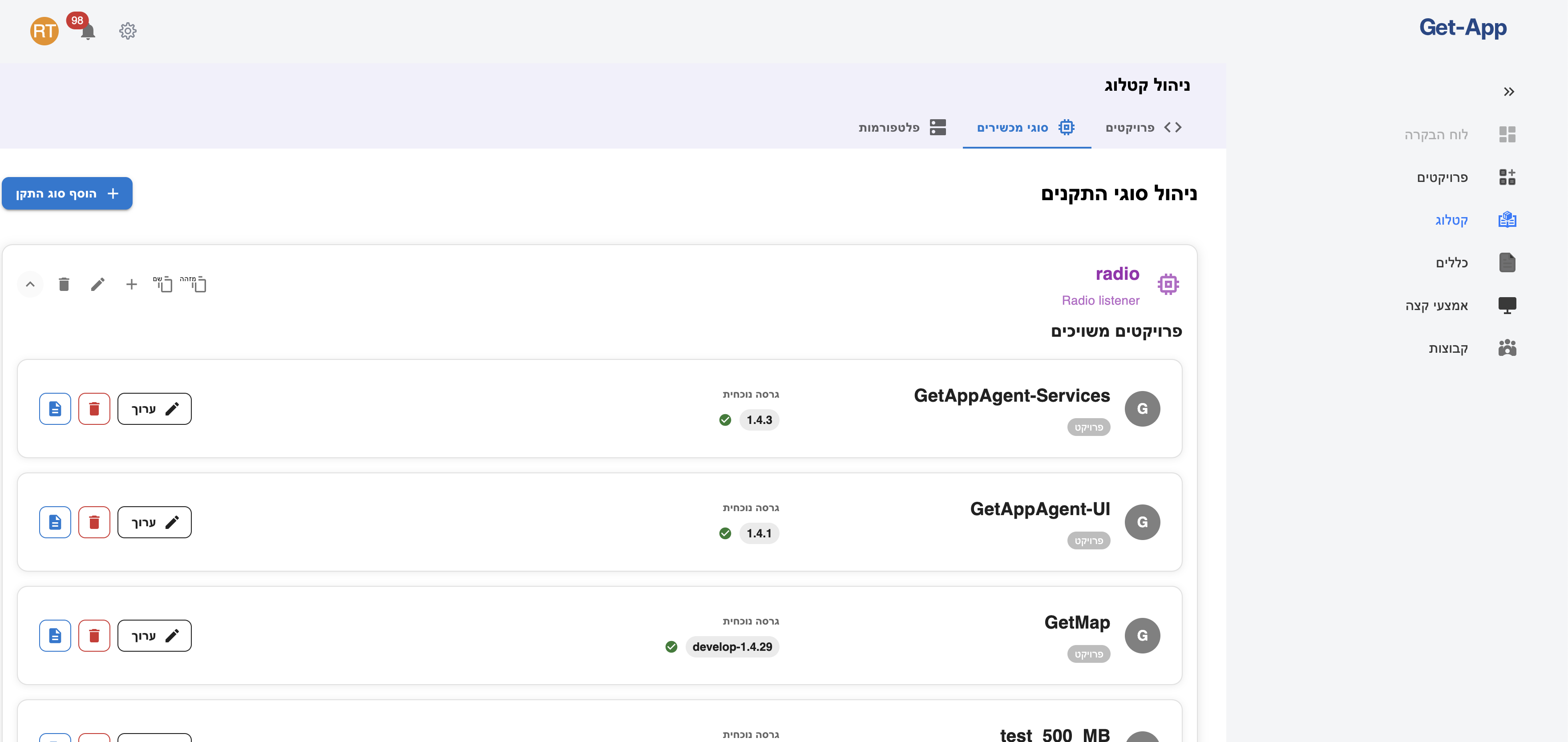Screen dimensions: 1568x742
Task: Copy radio name with the שם copy icon
Action: tap(163, 284)
